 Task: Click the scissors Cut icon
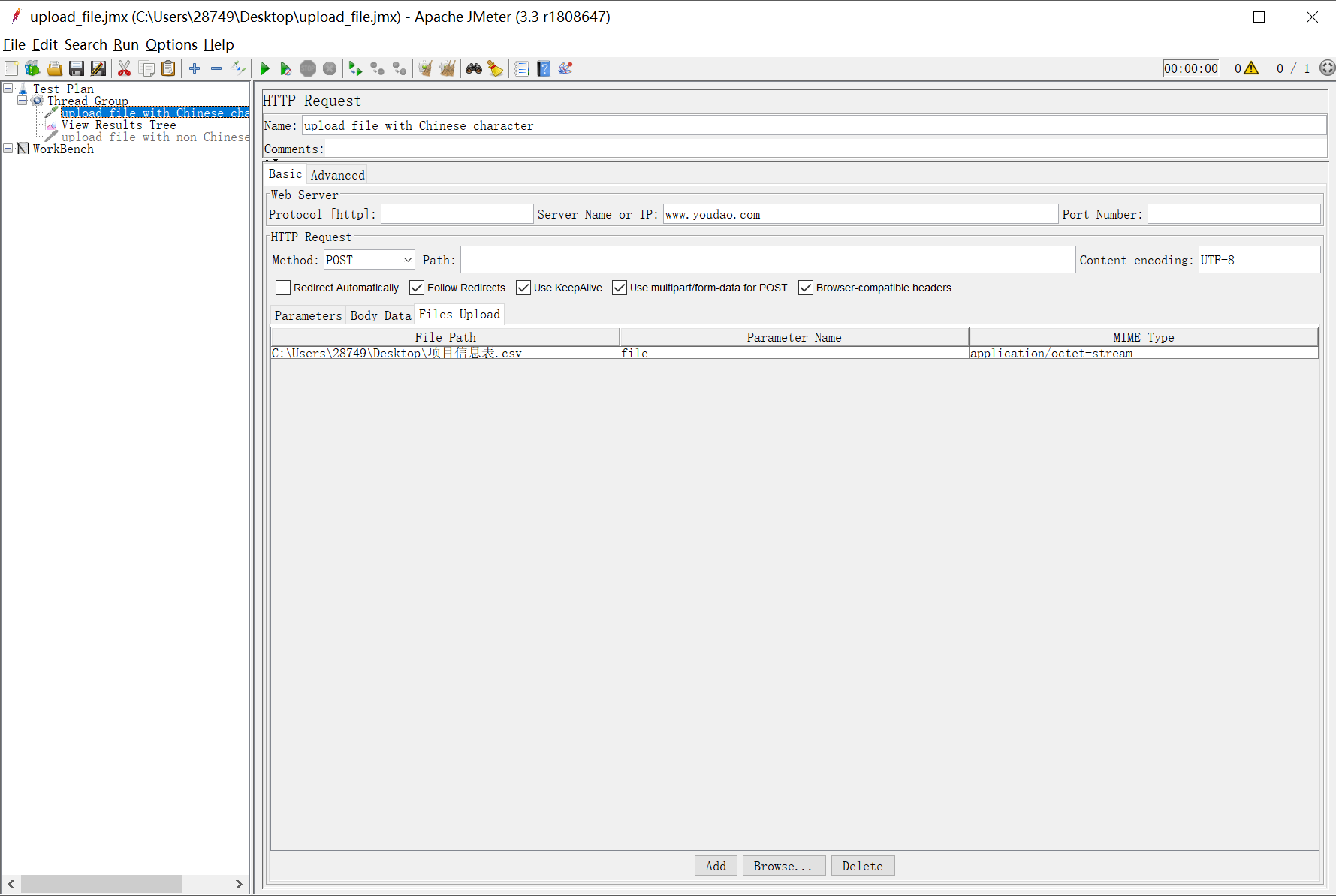pyautogui.click(x=125, y=69)
